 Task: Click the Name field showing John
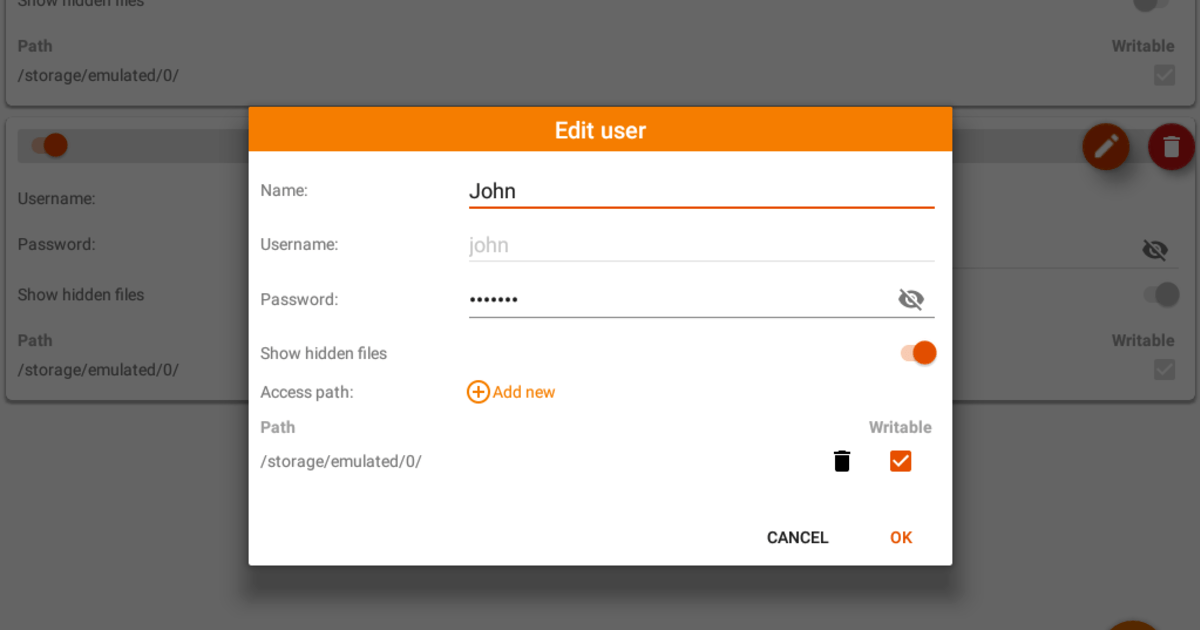point(700,191)
